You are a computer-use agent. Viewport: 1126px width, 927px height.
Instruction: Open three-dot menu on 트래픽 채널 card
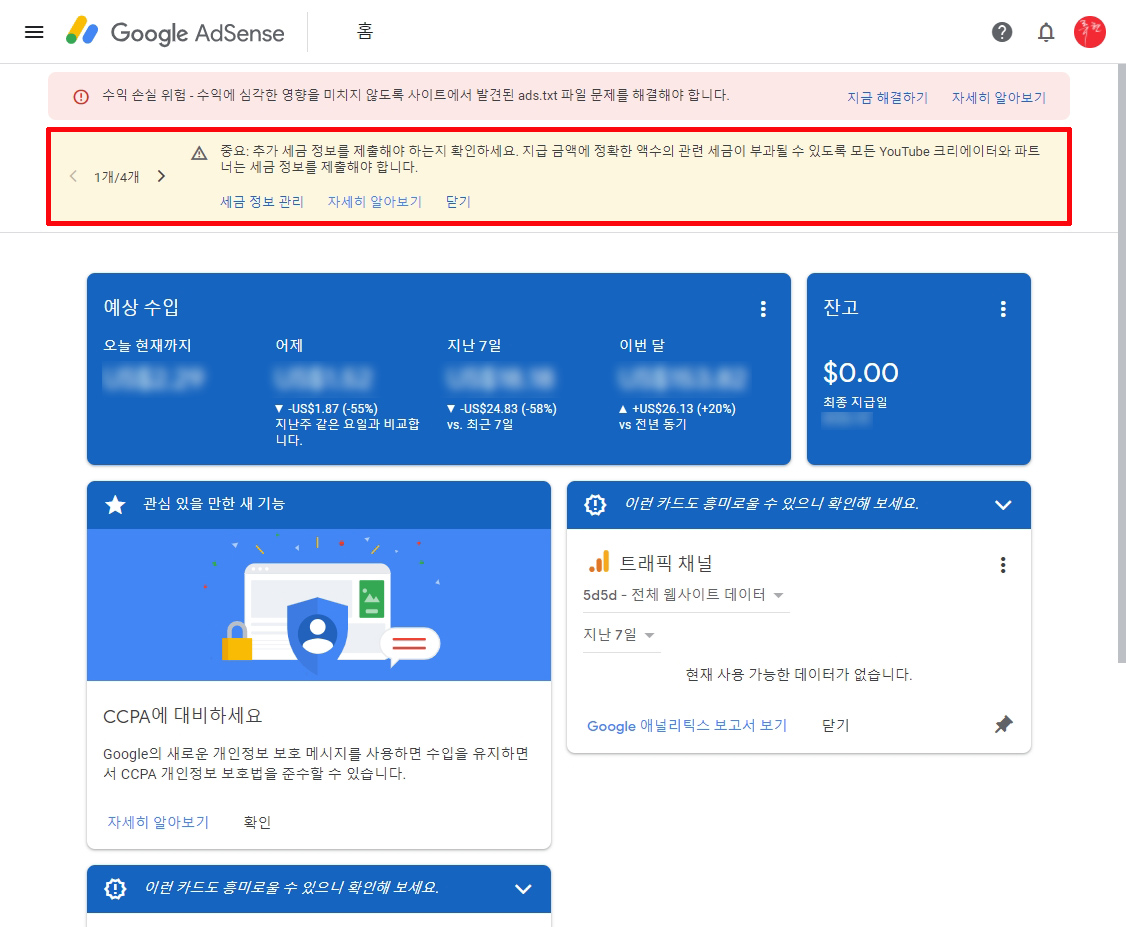pyautogui.click(x=1002, y=565)
